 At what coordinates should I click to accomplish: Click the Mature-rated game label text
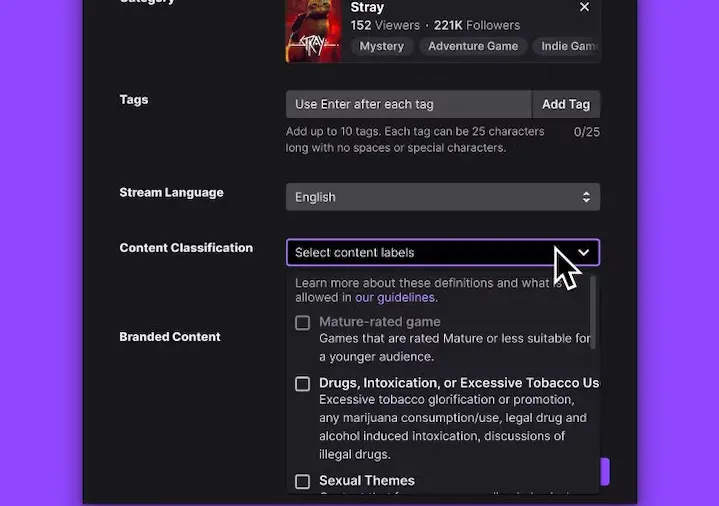point(379,322)
